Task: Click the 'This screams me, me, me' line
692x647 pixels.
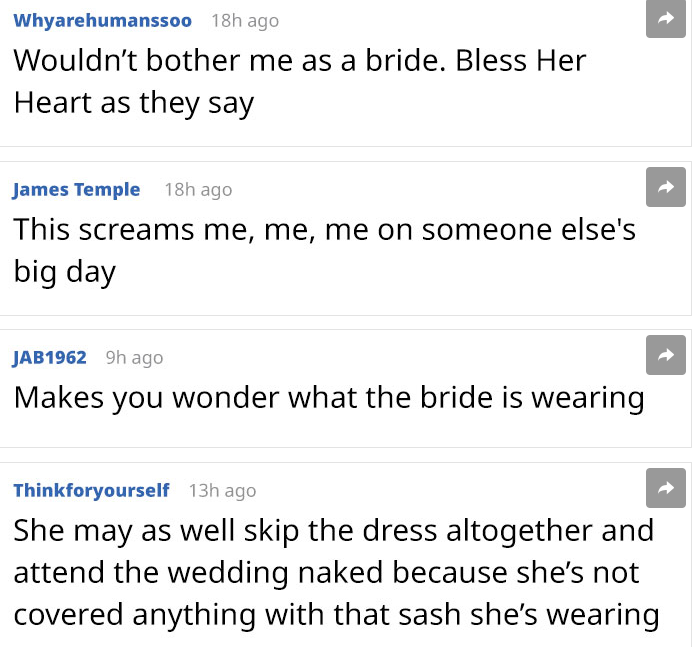Action: tap(324, 229)
